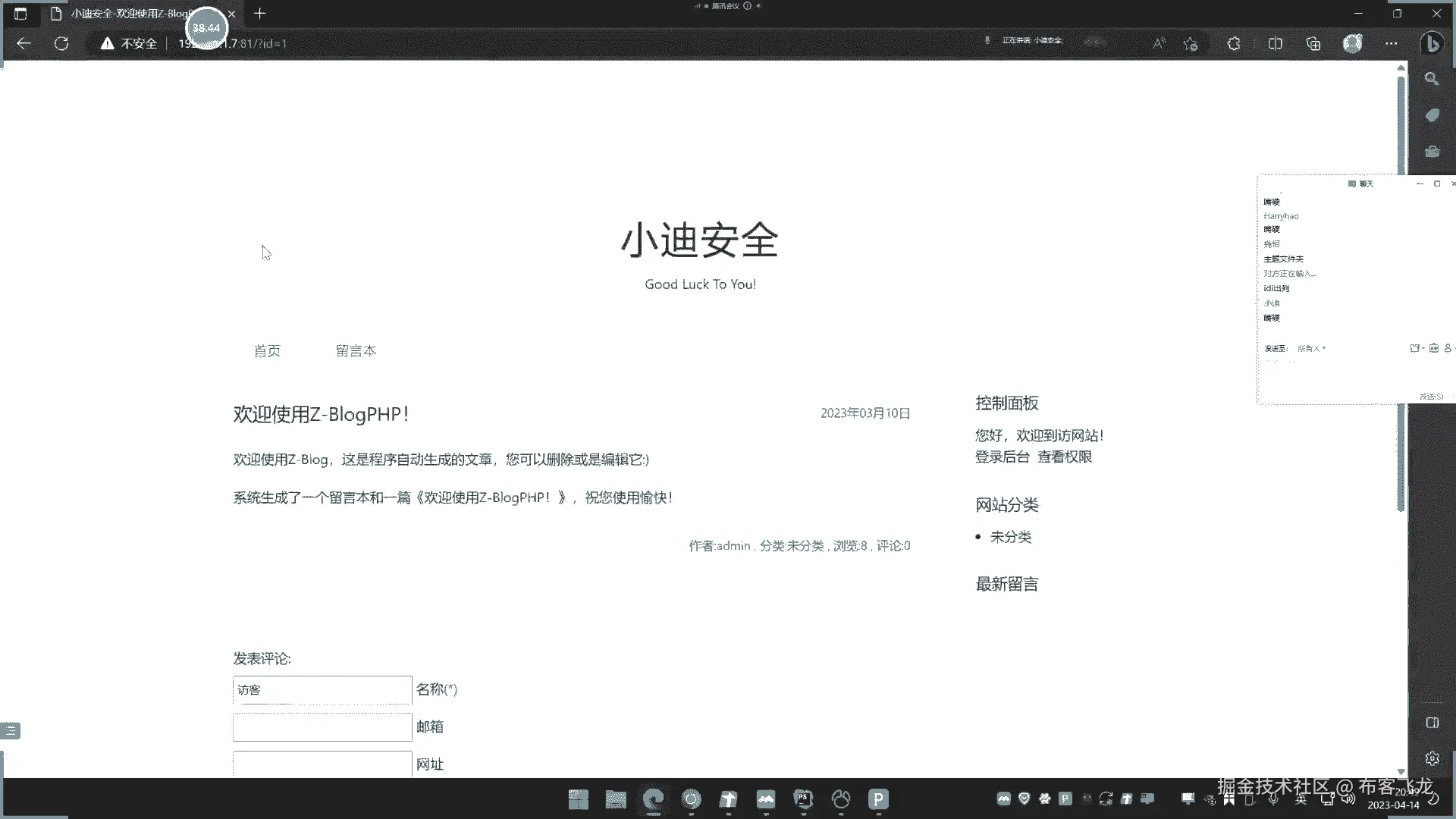Image resolution: width=1456 pixels, height=819 pixels.
Task: Click the browser extensions puzzle icon
Action: pos(1234,43)
